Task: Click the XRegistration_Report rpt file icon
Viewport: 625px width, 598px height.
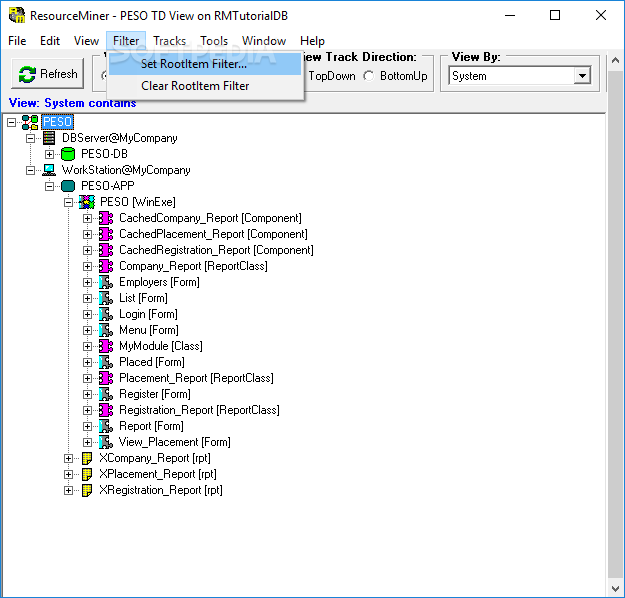Action: [87, 490]
